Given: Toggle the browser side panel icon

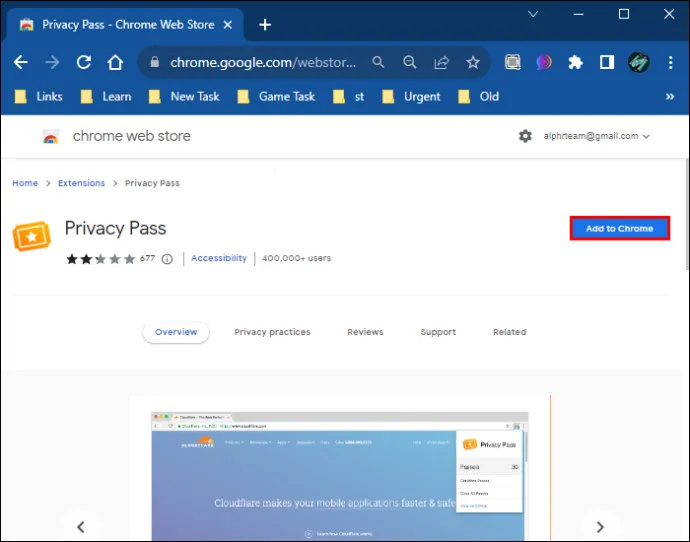Looking at the screenshot, I should (x=607, y=62).
